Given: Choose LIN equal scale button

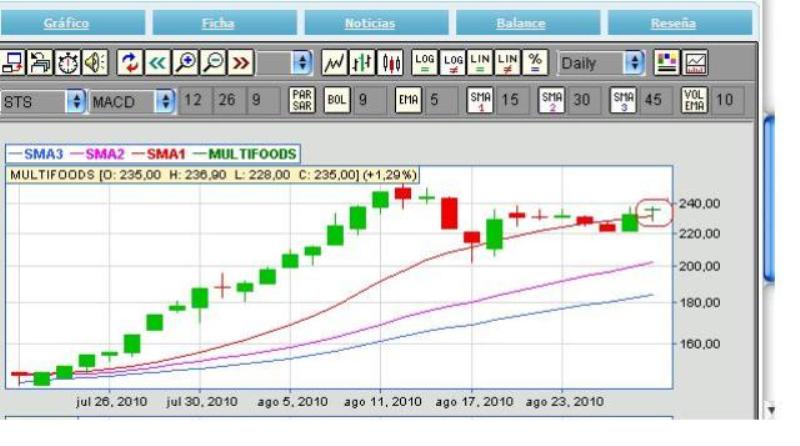Looking at the screenshot, I should 480,63.
